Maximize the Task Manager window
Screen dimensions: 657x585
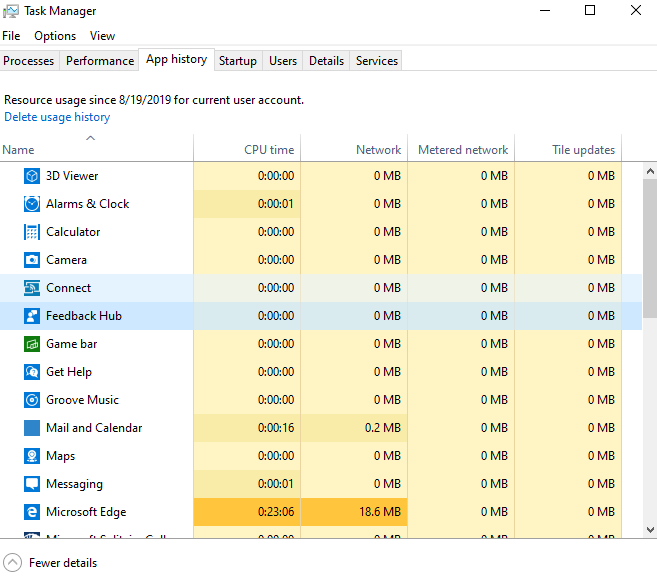pos(590,10)
